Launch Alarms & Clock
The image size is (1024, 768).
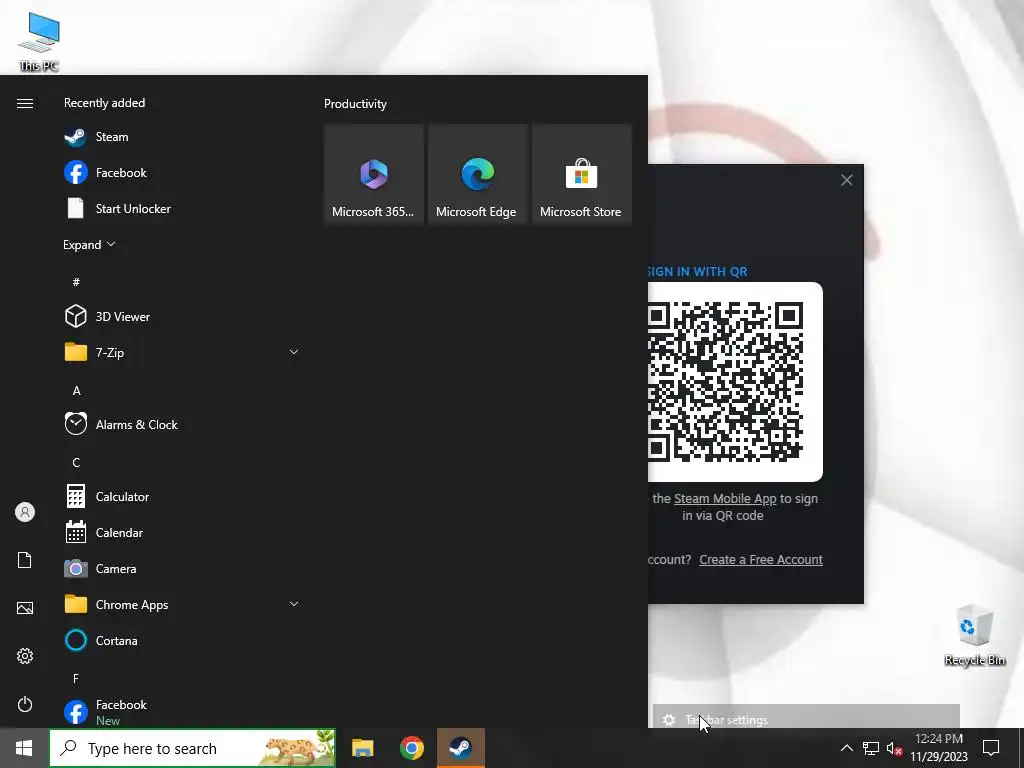click(x=182, y=424)
